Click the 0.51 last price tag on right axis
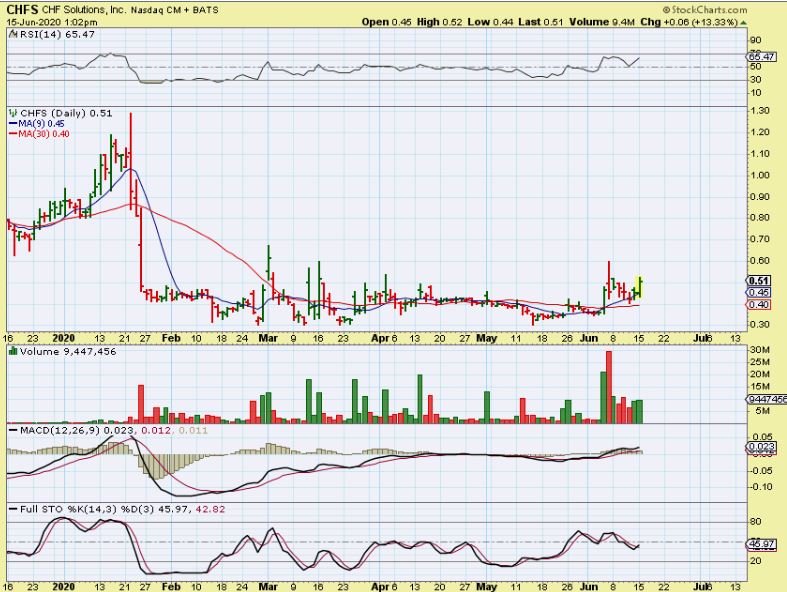 pos(758,281)
